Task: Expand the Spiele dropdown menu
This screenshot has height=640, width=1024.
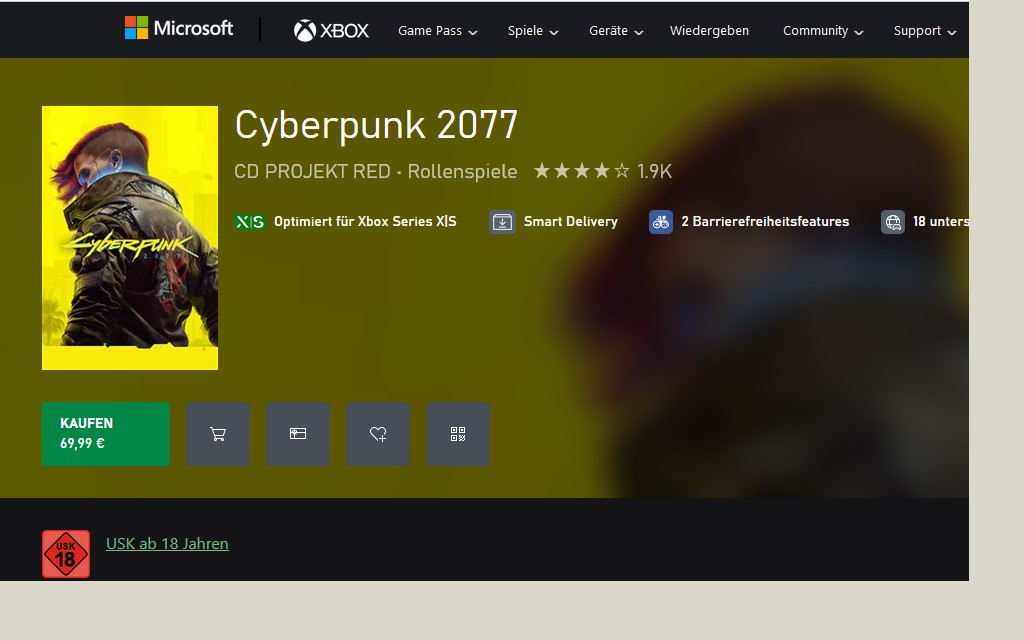Action: pos(533,31)
